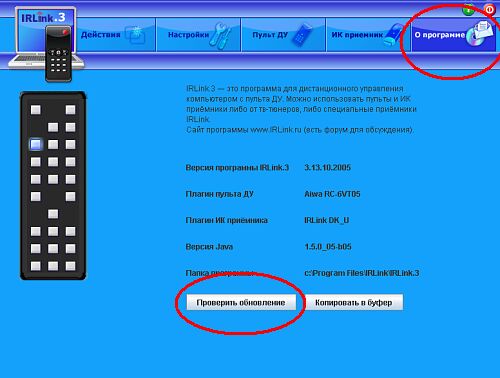
Task: Click the green round button near top corner
Action: pos(469,10)
